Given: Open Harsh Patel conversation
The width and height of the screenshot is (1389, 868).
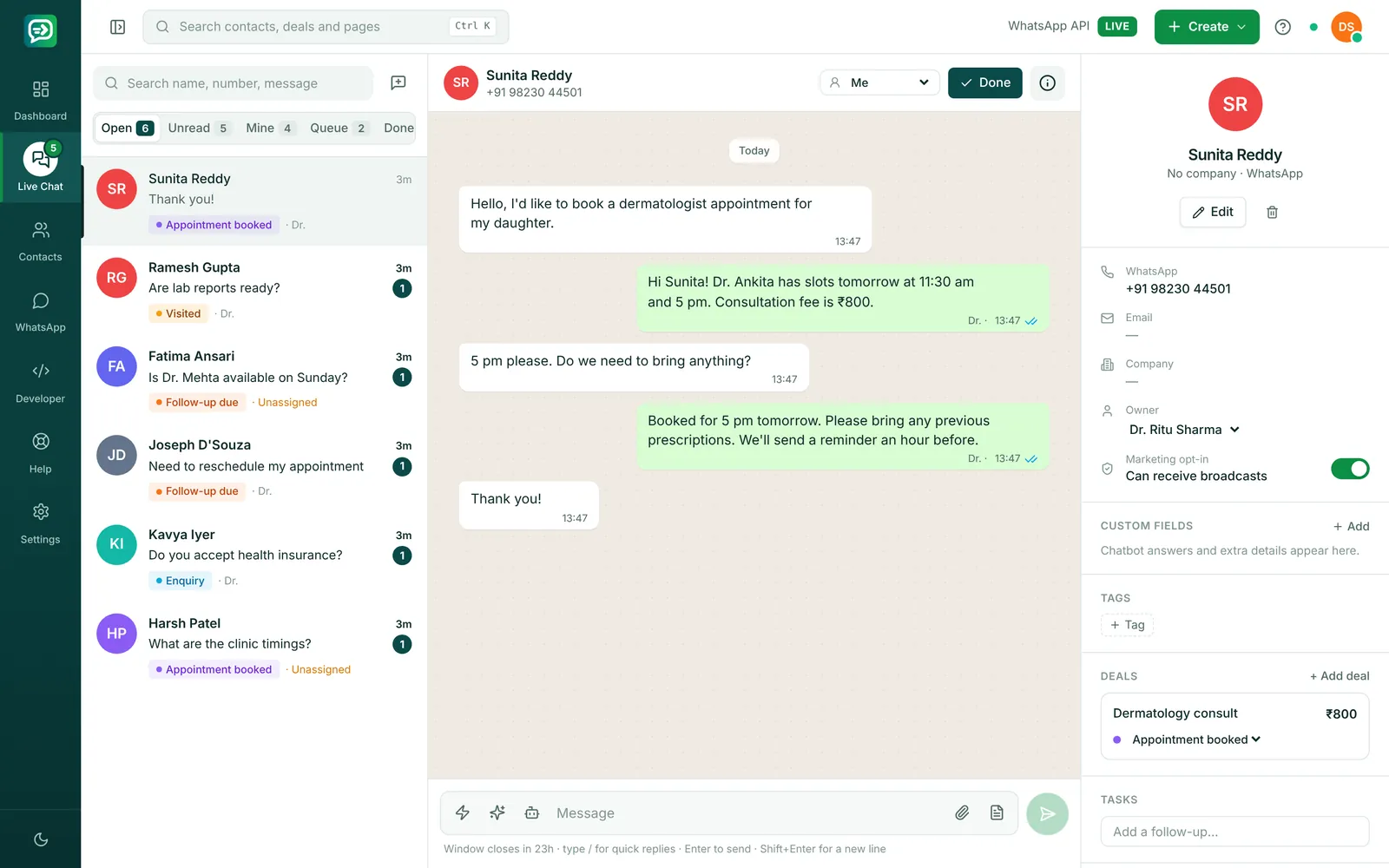Looking at the screenshot, I should click(254, 646).
